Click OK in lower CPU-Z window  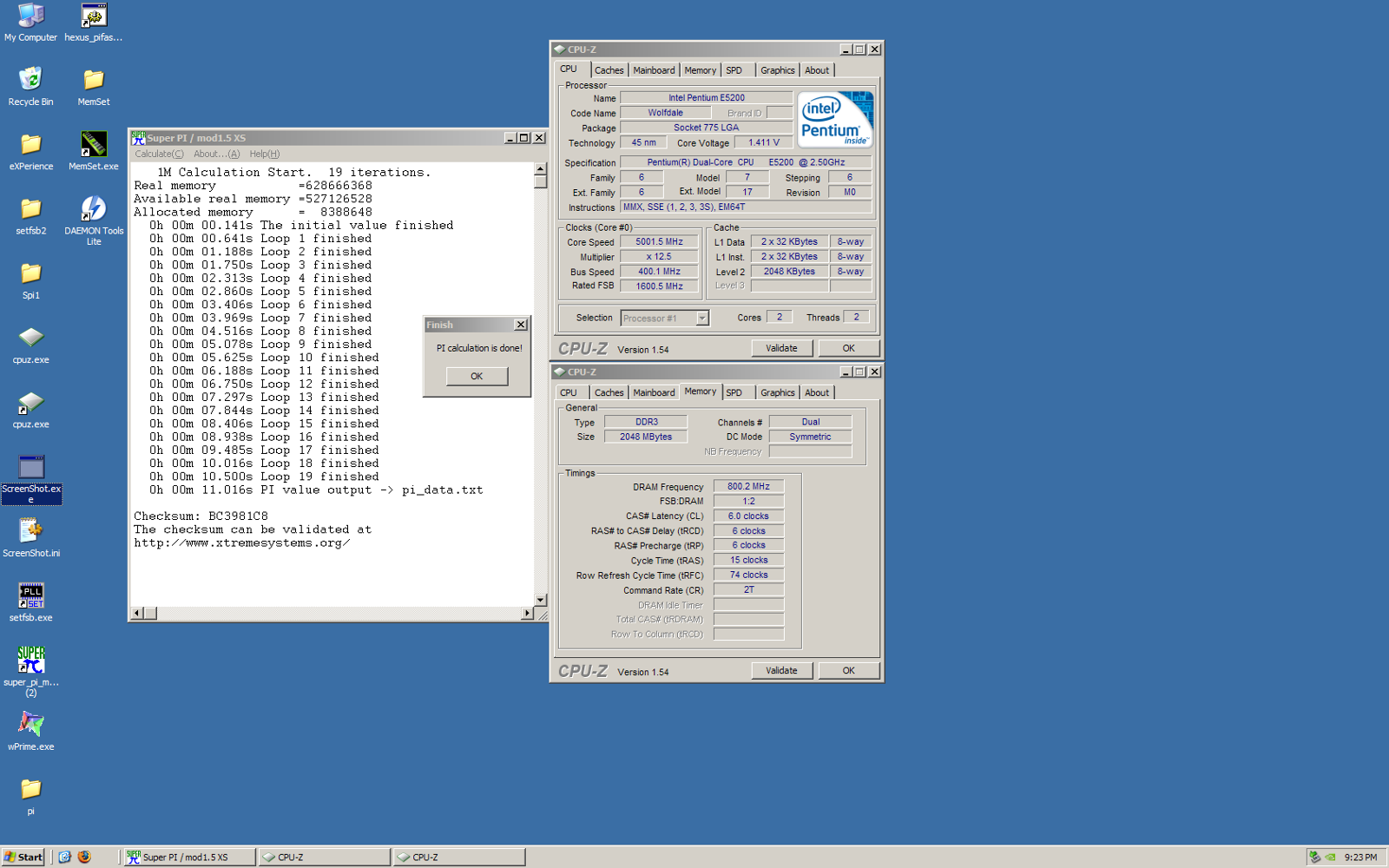848,670
